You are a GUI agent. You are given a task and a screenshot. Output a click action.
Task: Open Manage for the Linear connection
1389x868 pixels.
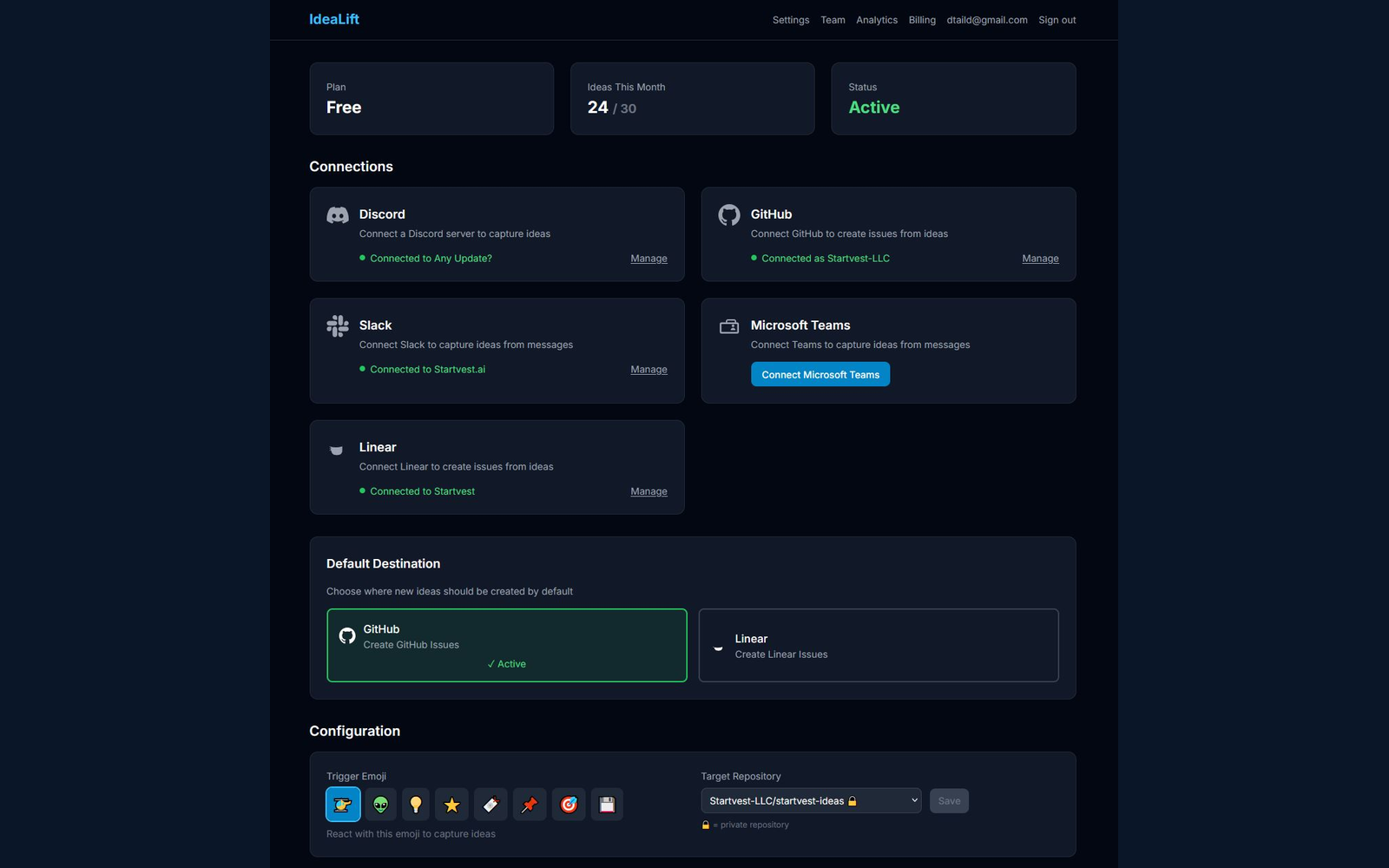[x=648, y=490]
